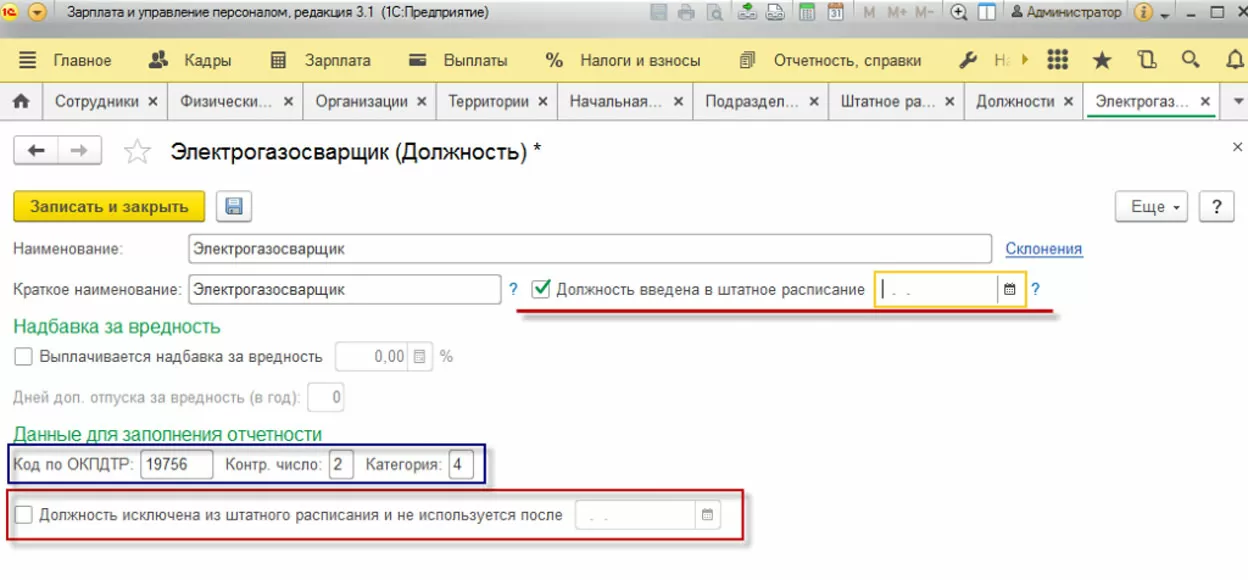Uncheck "Должность введена в штатное расписание"
The image size is (1248, 580).
pyautogui.click(x=541, y=289)
